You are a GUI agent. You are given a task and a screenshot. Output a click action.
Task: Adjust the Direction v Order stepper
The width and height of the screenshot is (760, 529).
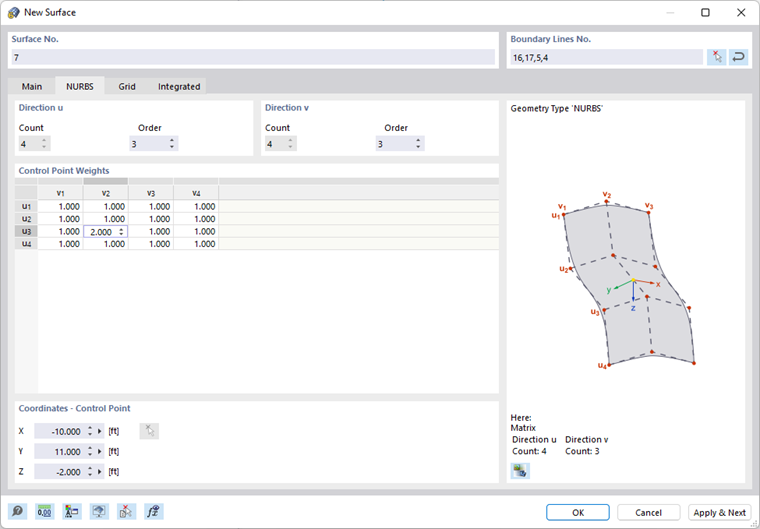point(418,144)
